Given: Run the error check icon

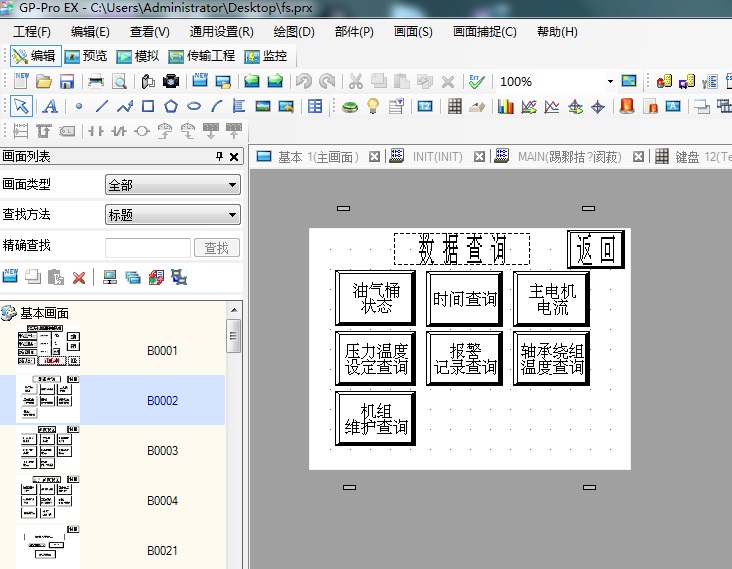Looking at the screenshot, I should [477, 81].
